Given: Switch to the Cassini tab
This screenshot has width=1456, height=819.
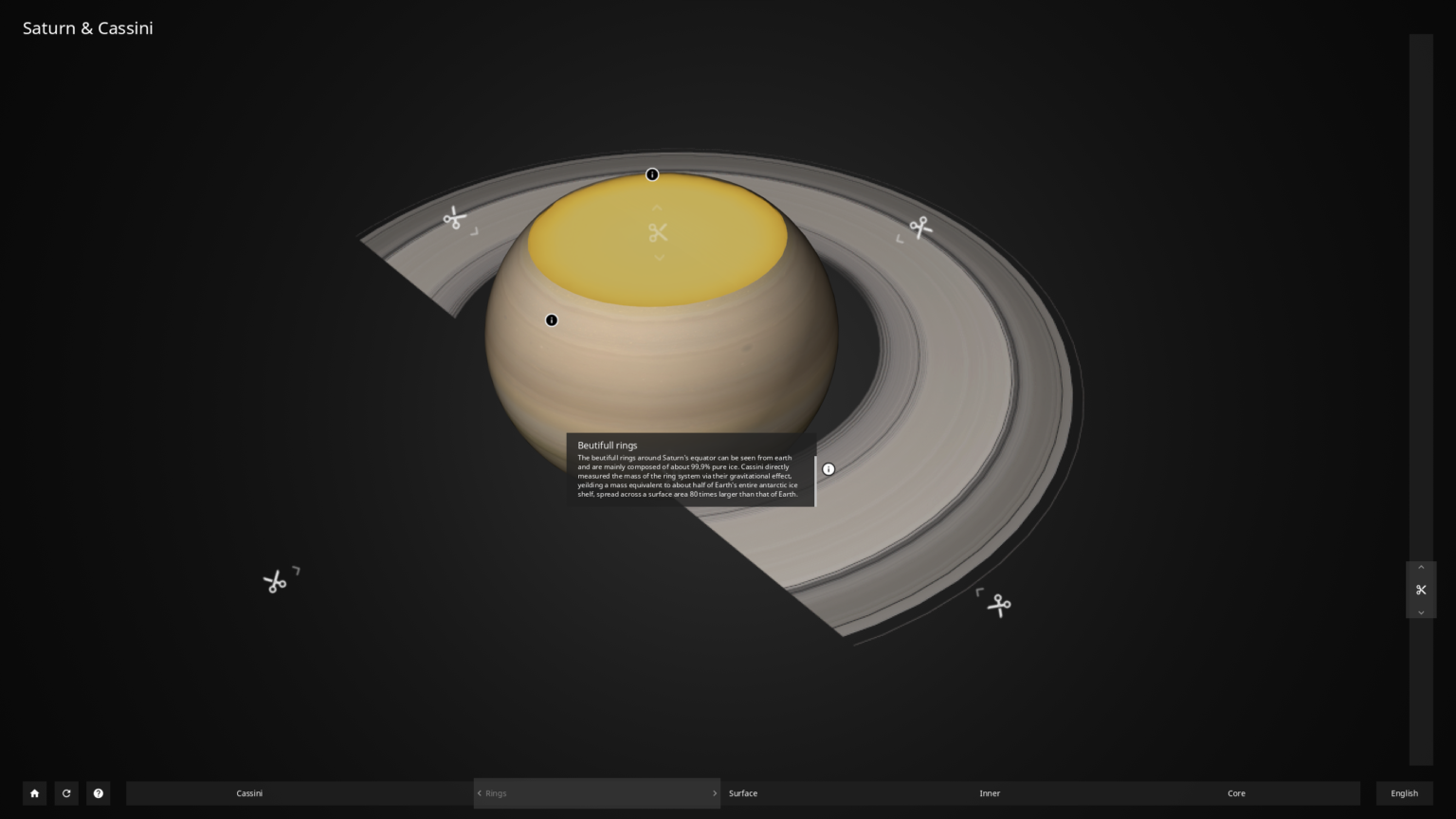Looking at the screenshot, I should pyautogui.click(x=249, y=793).
